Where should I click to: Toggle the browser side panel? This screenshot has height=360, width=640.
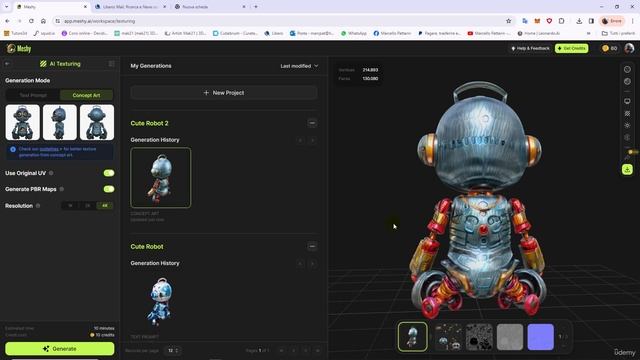pos(591,21)
